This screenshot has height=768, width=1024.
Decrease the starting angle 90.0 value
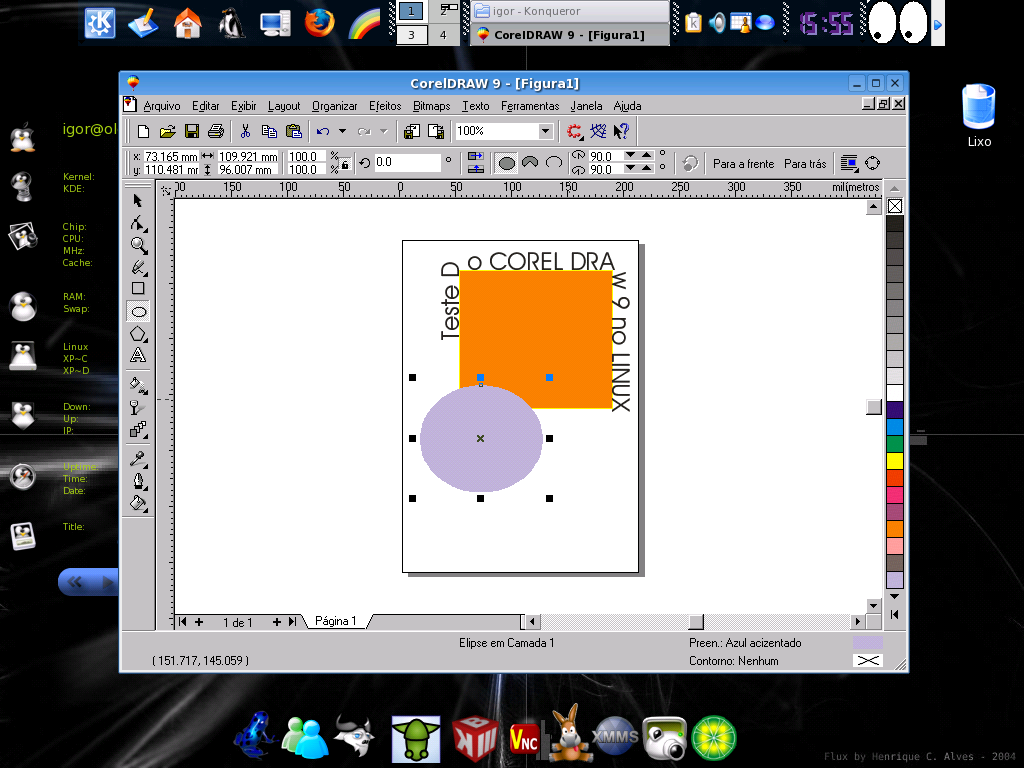[x=630, y=155]
